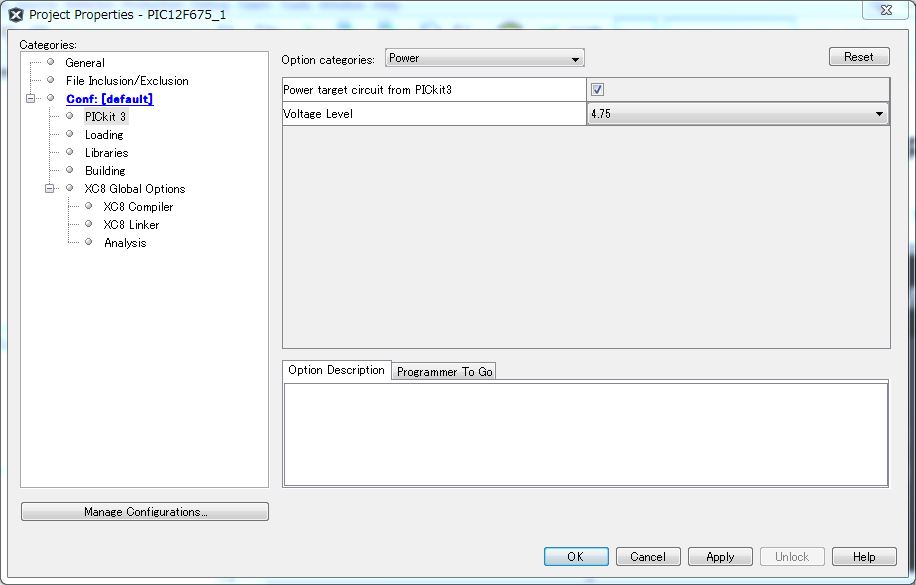
Task: Select the Loading category
Action: (x=104, y=135)
